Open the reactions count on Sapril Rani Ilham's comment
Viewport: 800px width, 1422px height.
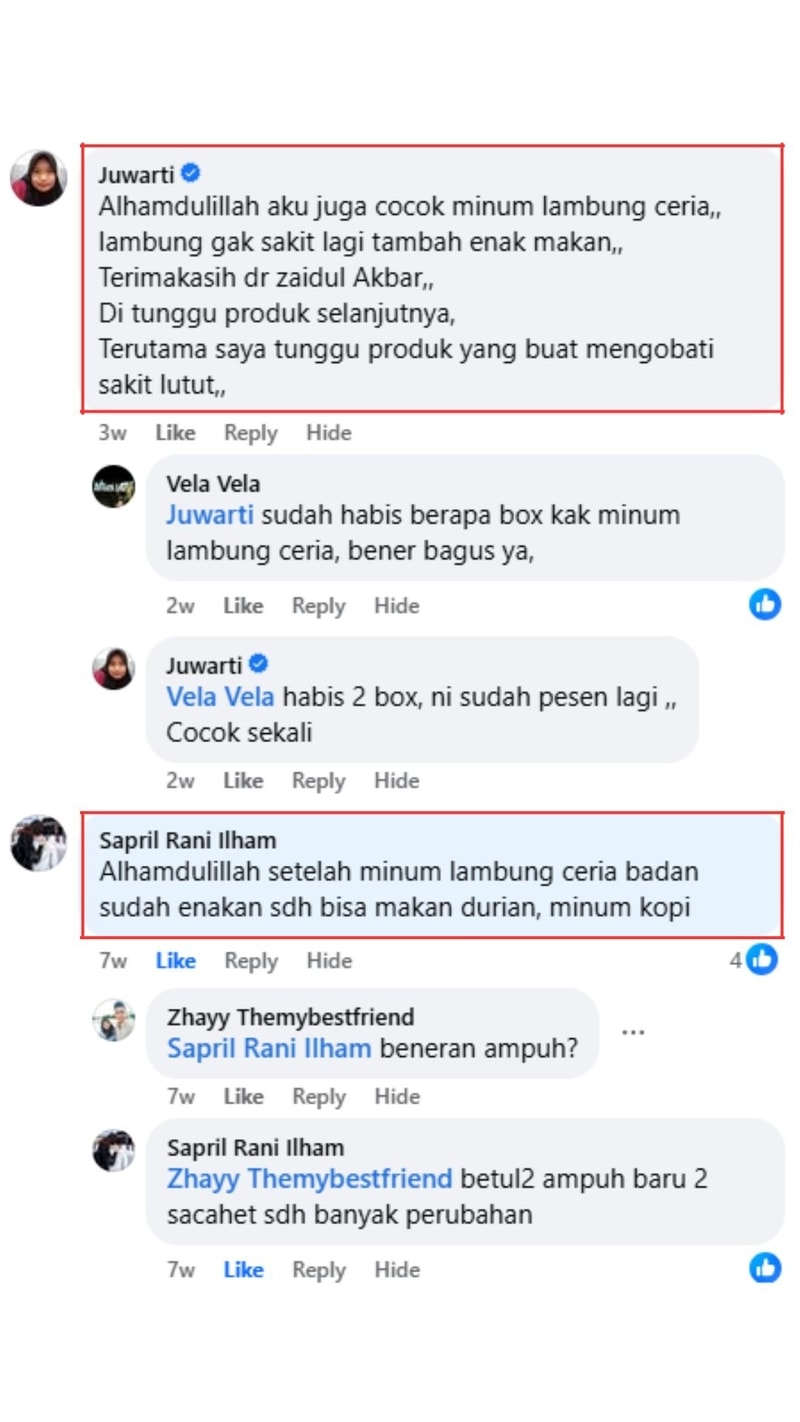click(x=752, y=959)
